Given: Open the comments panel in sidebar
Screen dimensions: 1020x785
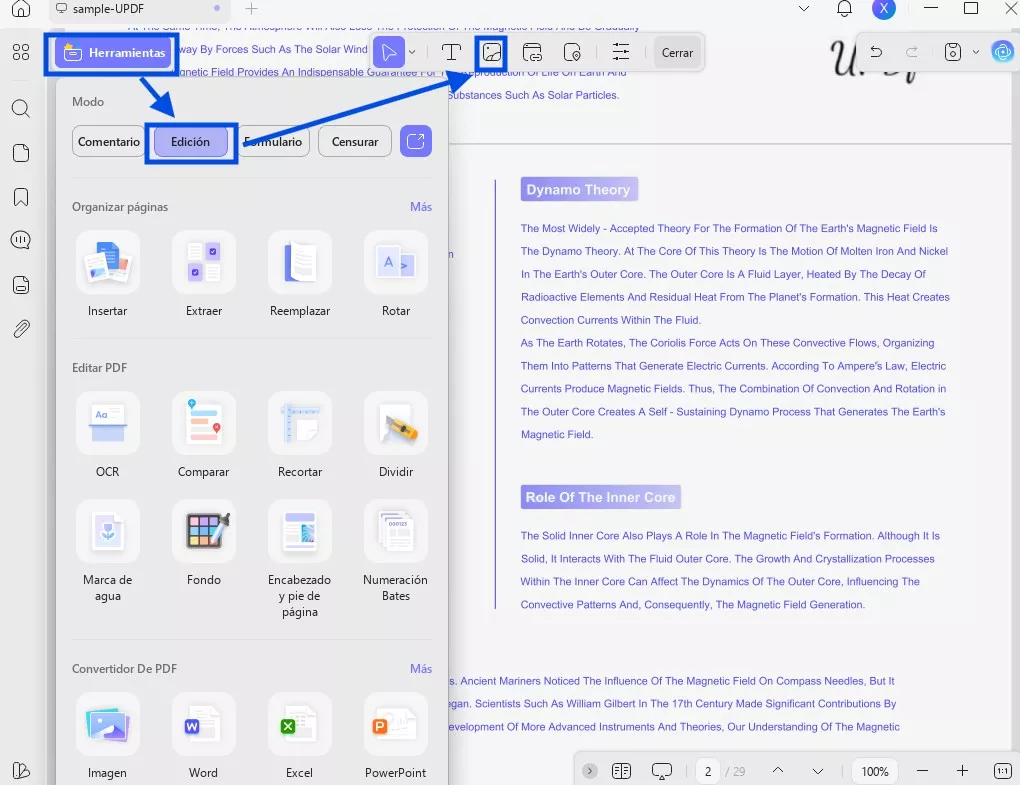Looking at the screenshot, I should [21, 240].
